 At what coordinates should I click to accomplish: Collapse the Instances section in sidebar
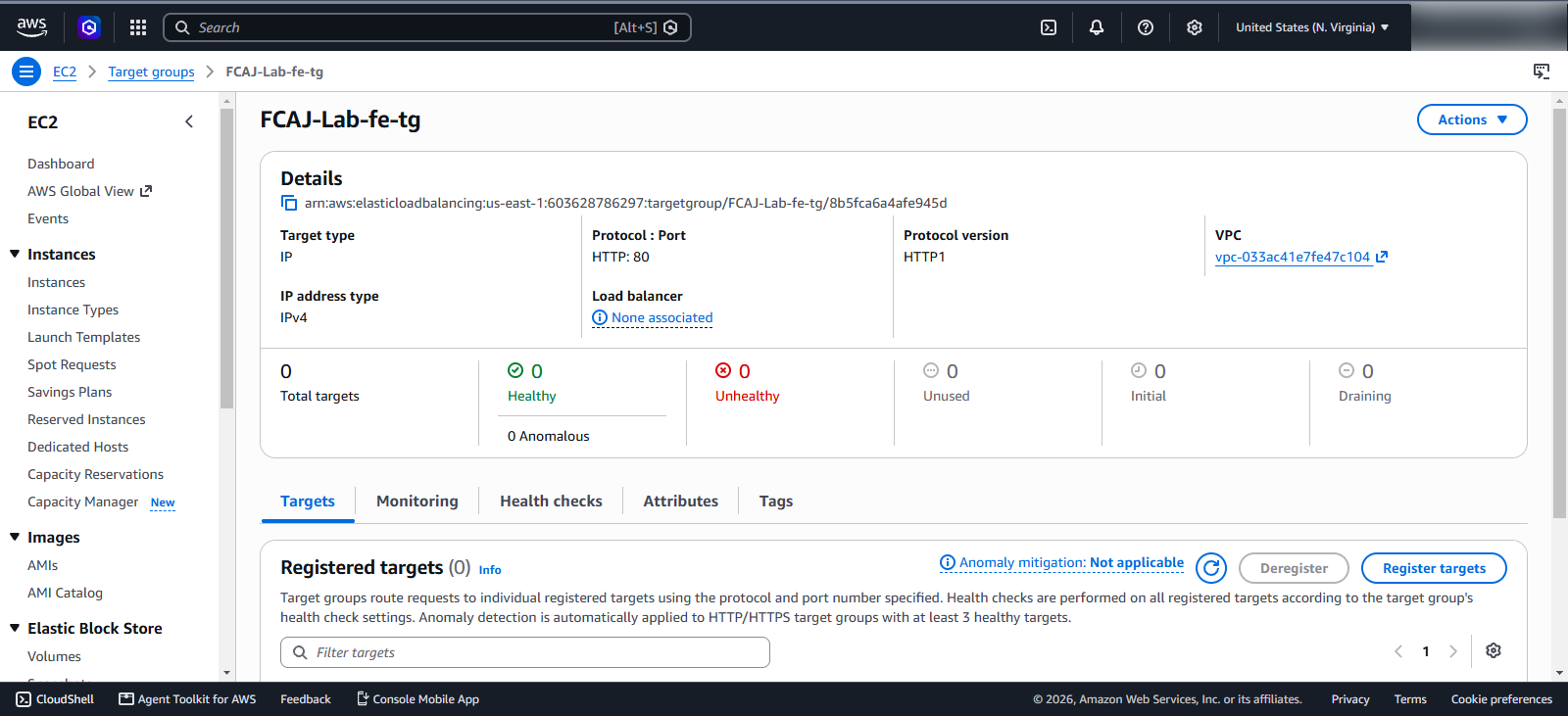click(x=15, y=254)
